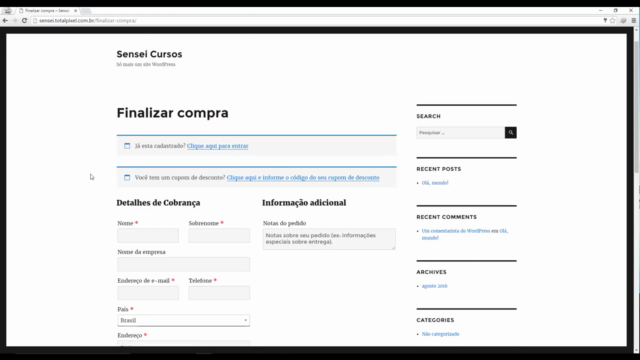640x360 pixels.
Task: Open the País dropdown showing Brasil
Action: click(184, 320)
